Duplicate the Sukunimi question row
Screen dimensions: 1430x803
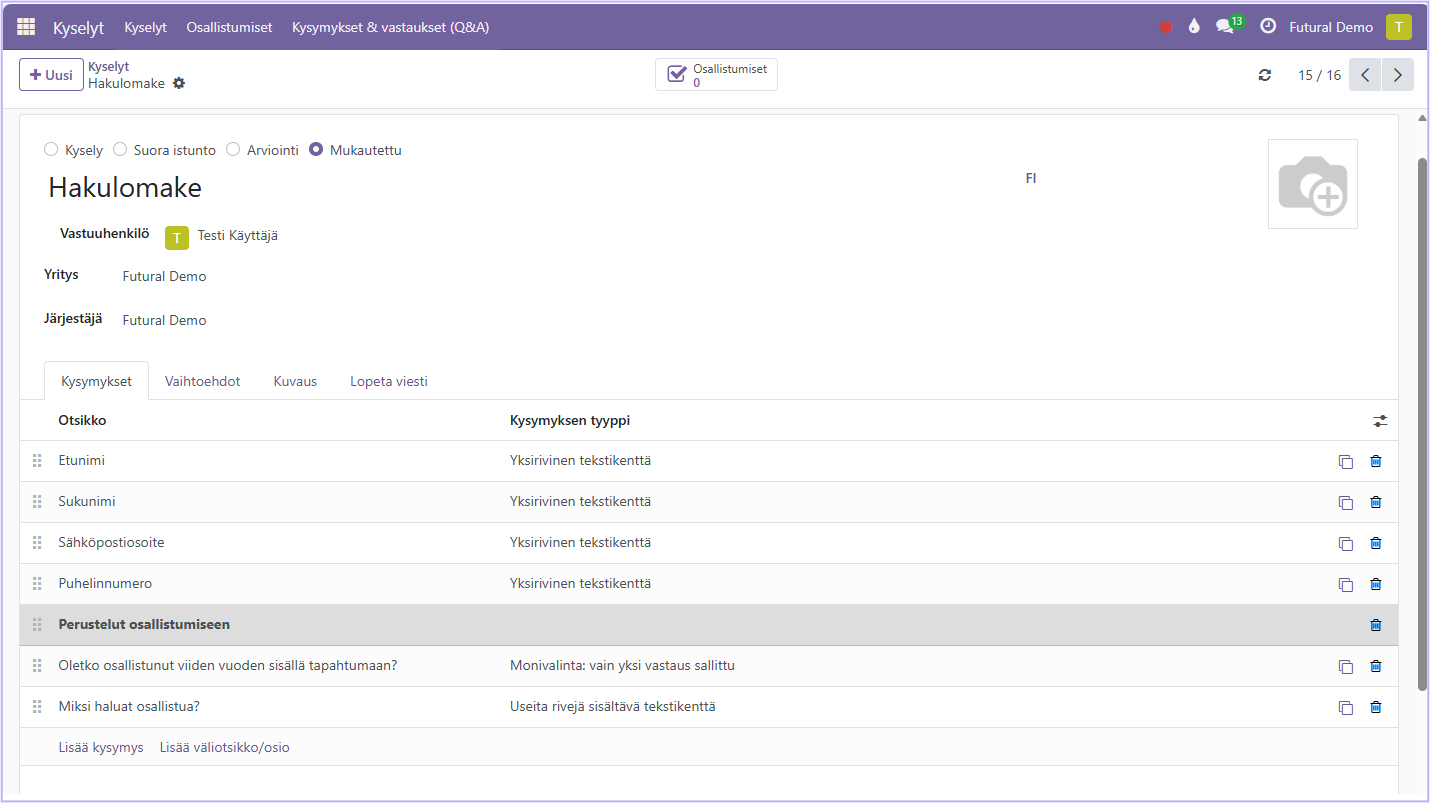[1345, 502]
